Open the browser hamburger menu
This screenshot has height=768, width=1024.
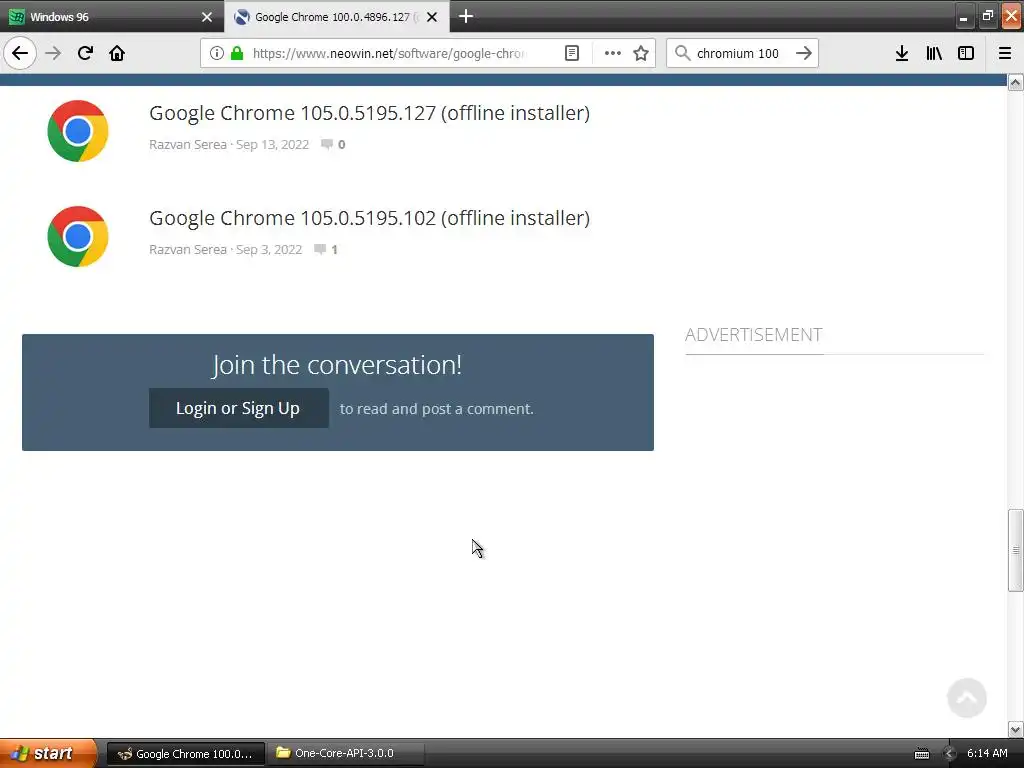tap(1005, 53)
